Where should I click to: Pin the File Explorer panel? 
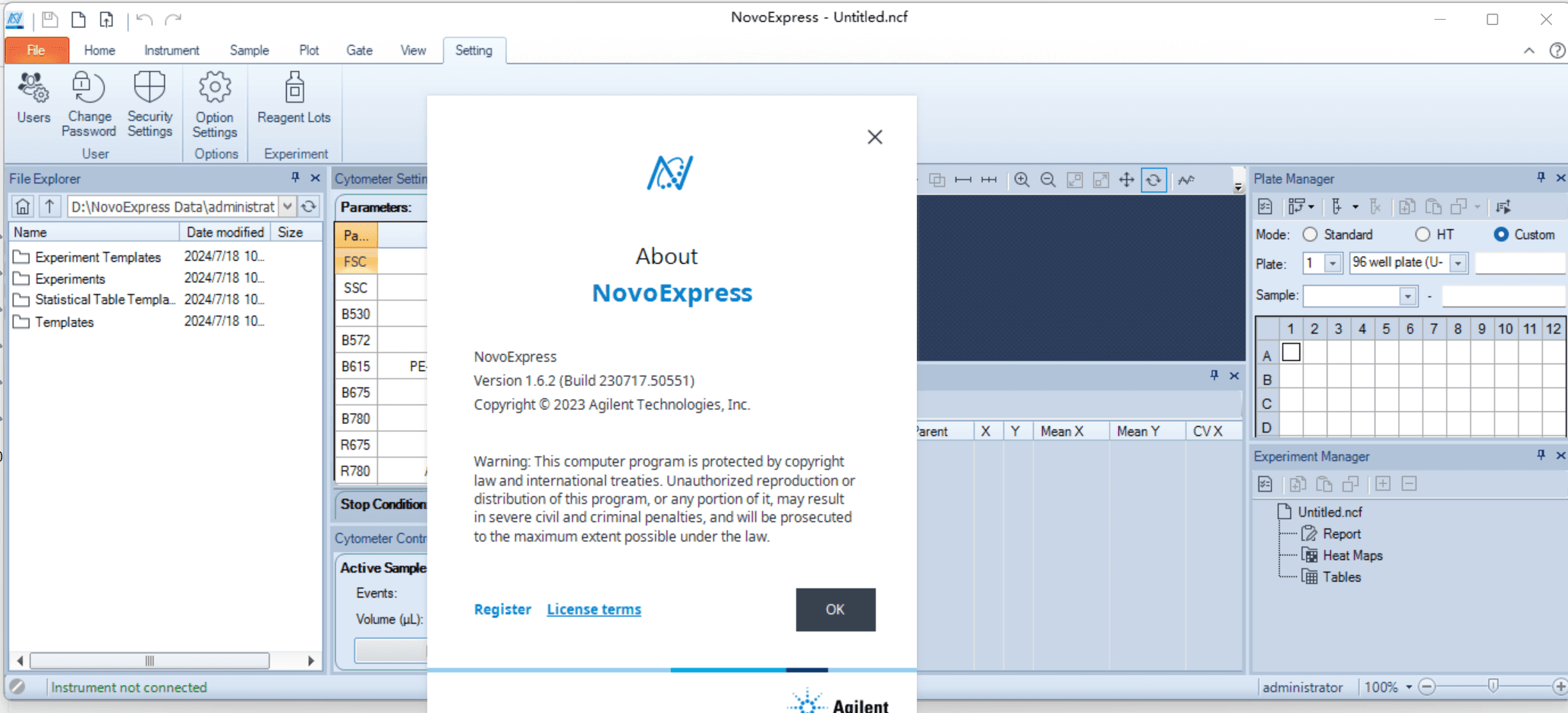[295, 177]
